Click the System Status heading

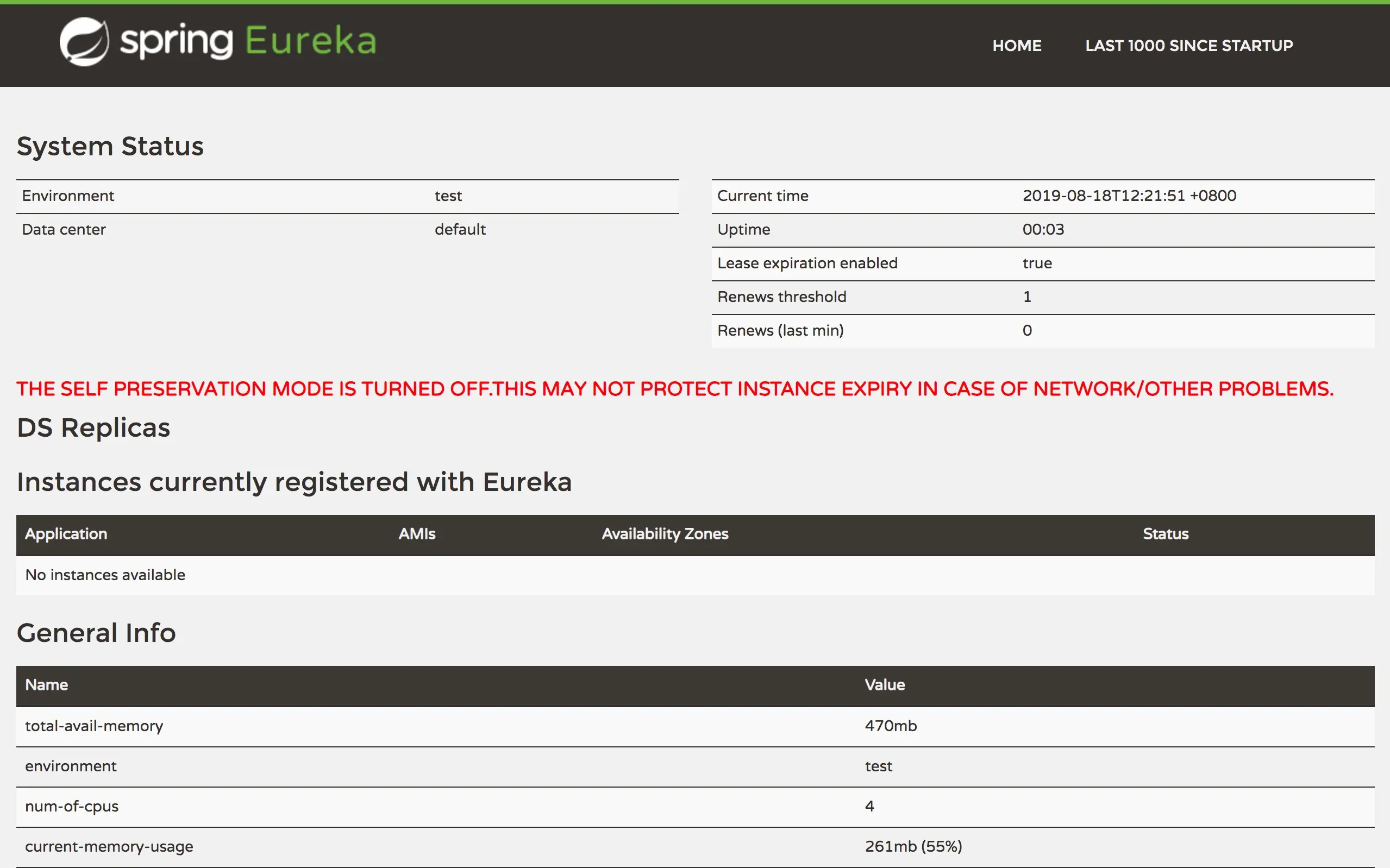point(110,147)
